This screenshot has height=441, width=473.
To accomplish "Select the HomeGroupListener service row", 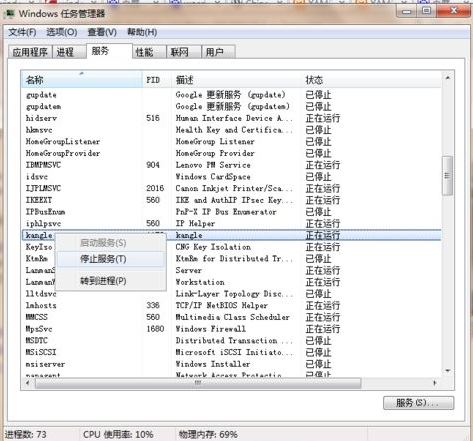I will click(x=232, y=142).
